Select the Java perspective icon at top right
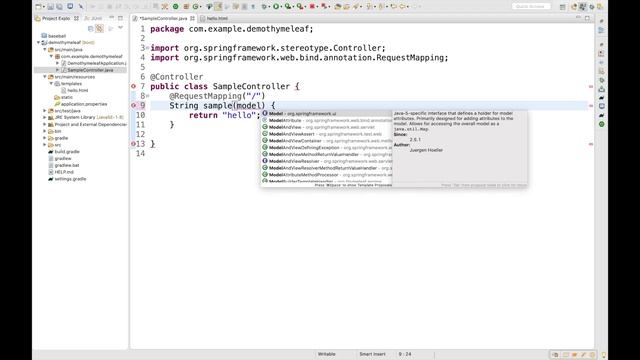 582,7
